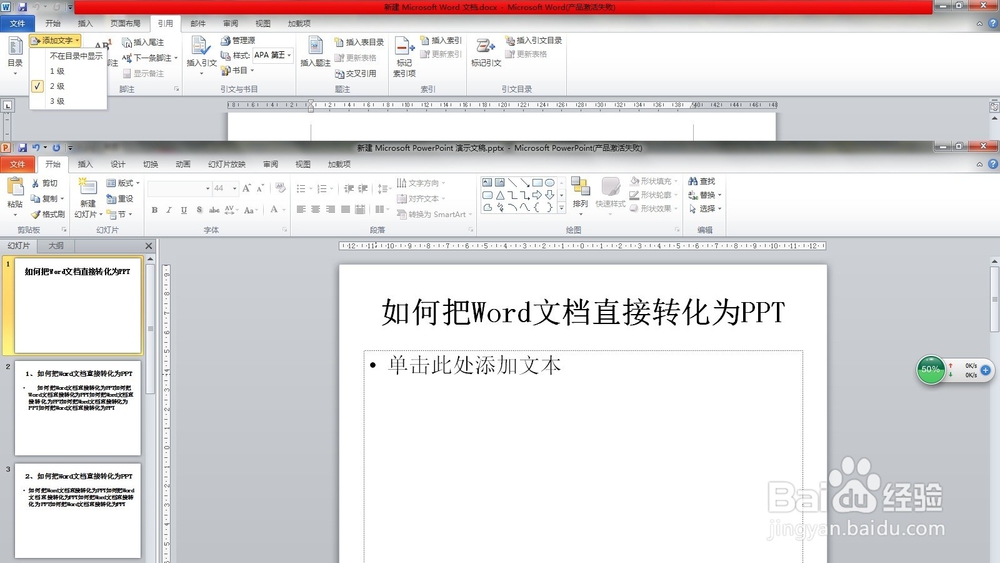The image size is (1000, 563).
Task: Click PowerPoint help question mark icon
Action: click(x=993, y=164)
